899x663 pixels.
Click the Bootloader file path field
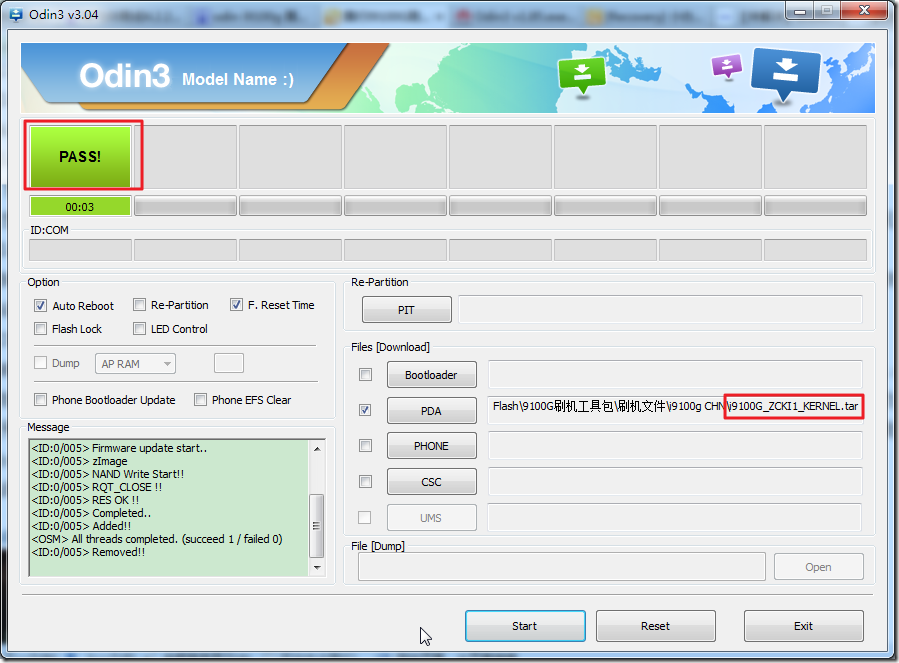pyautogui.click(x=675, y=375)
